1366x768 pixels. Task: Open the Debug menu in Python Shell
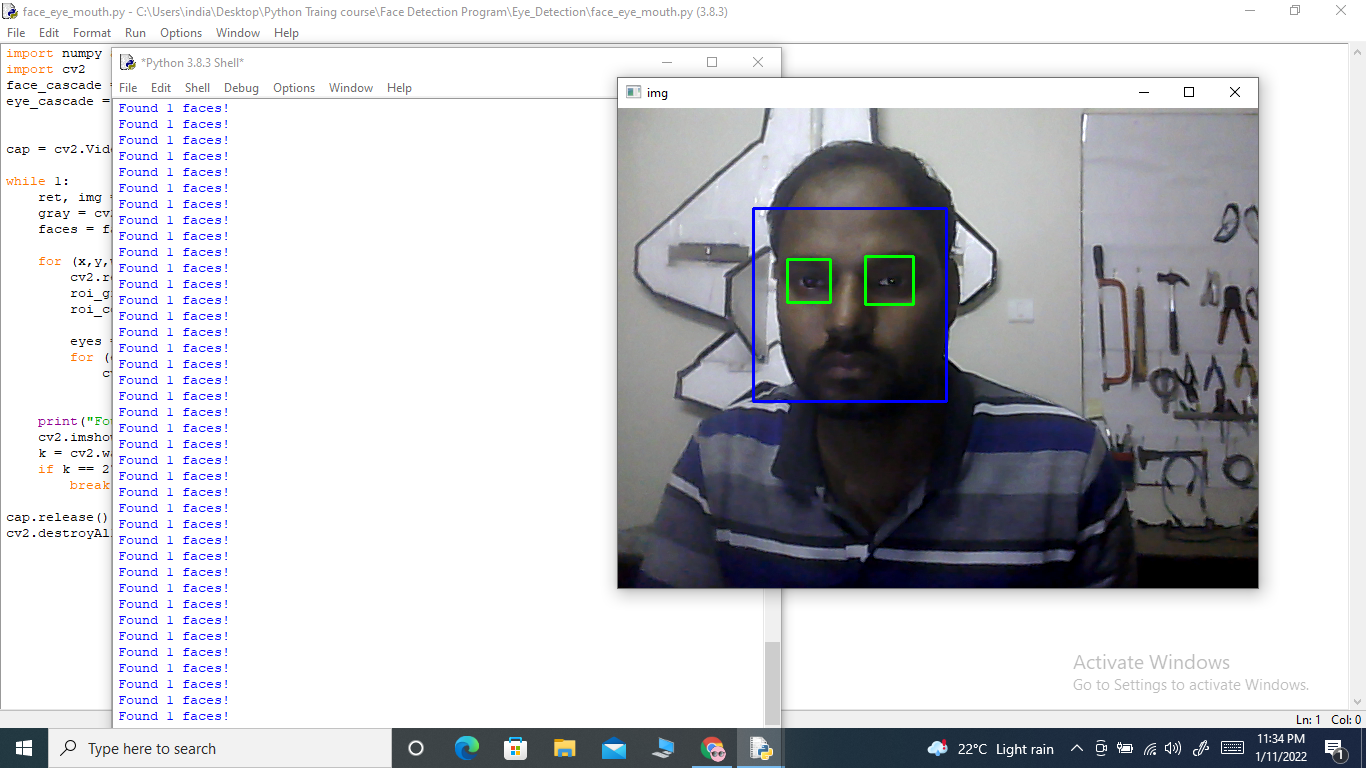point(241,88)
